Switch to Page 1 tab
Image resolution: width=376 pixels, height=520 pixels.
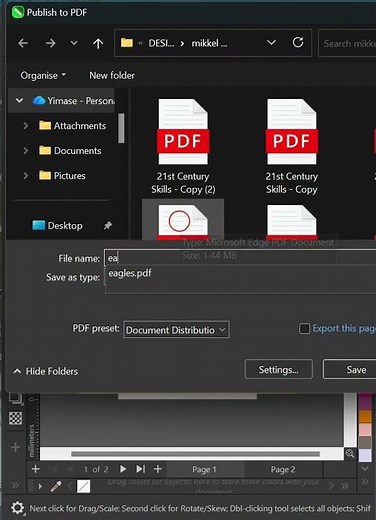pyautogui.click(x=204, y=470)
